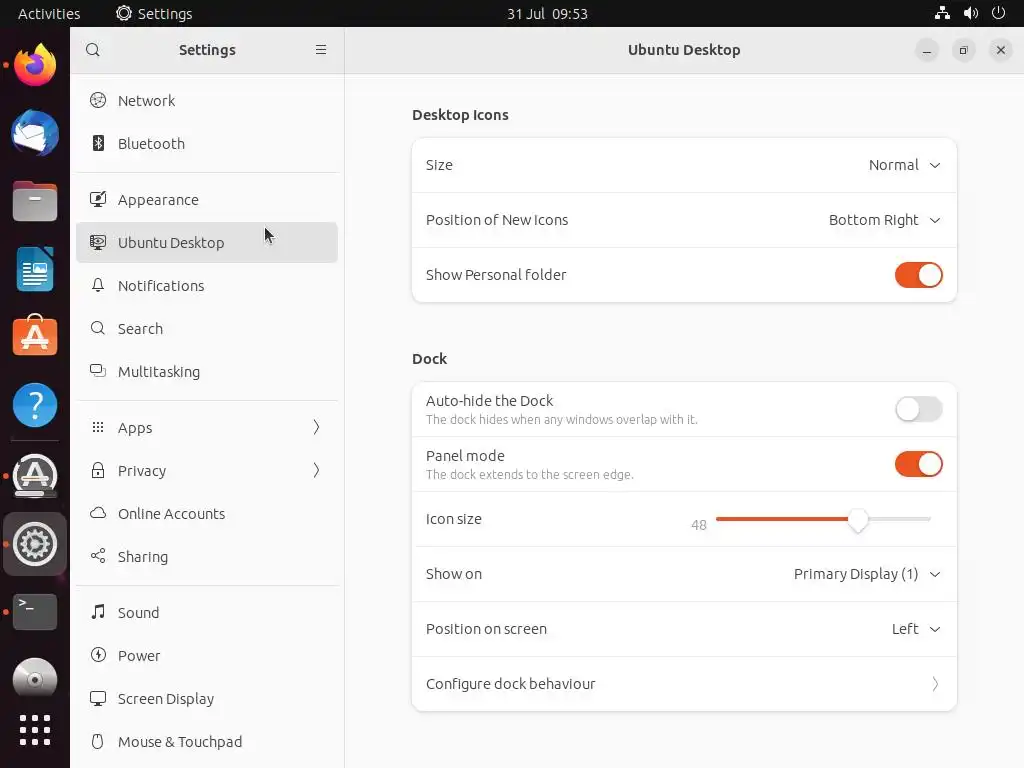The width and height of the screenshot is (1024, 768).
Task: Launch Thunderbird Mail from the dock
Action: [35, 133]
